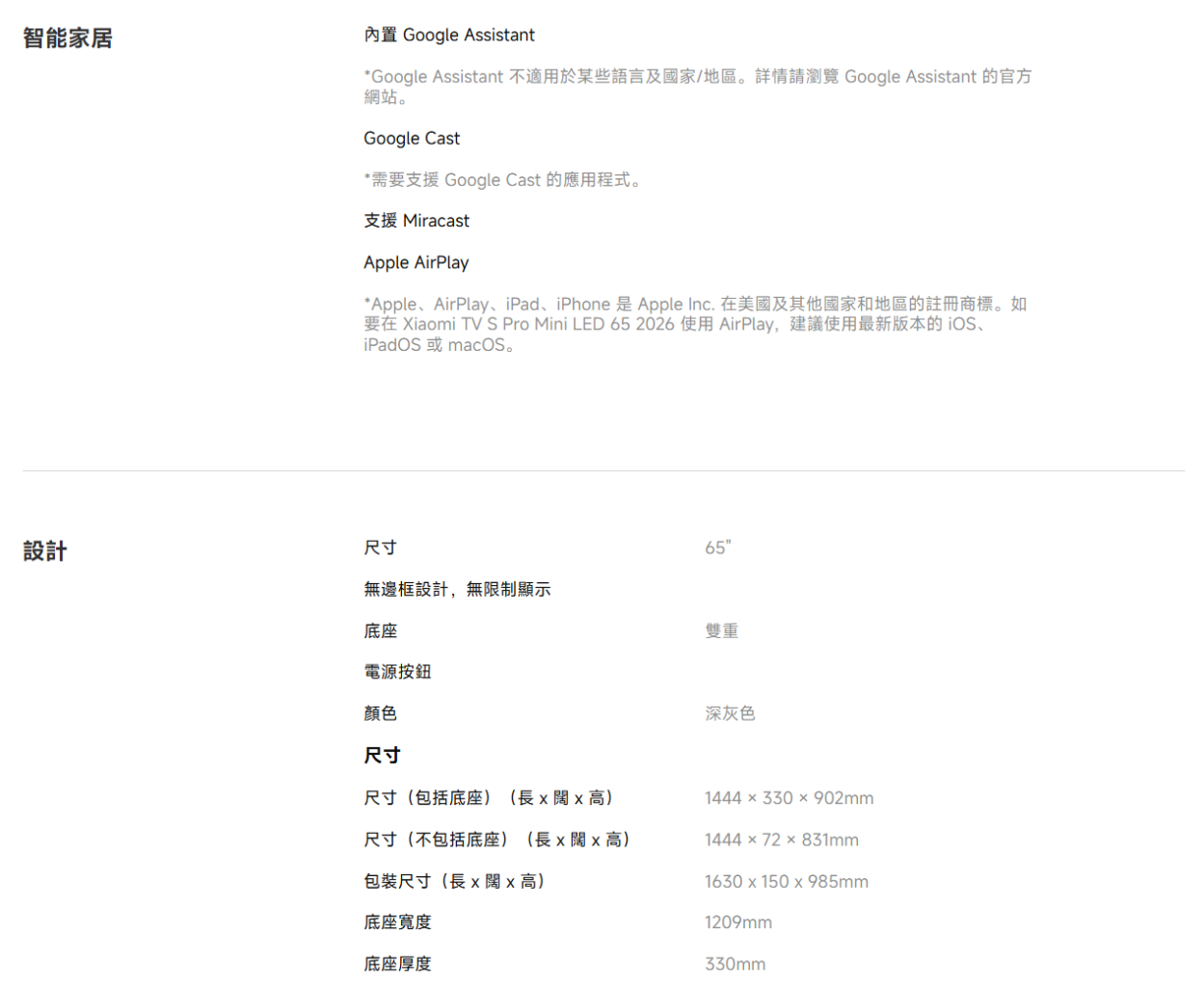
Task: Select the 尺寸 label beside 65"
Action: pyautogui.click(x=380, y=548)
